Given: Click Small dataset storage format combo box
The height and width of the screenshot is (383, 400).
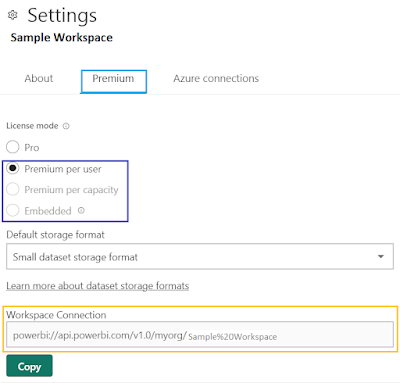Looking at the screenshot, I should pos(200,256).
